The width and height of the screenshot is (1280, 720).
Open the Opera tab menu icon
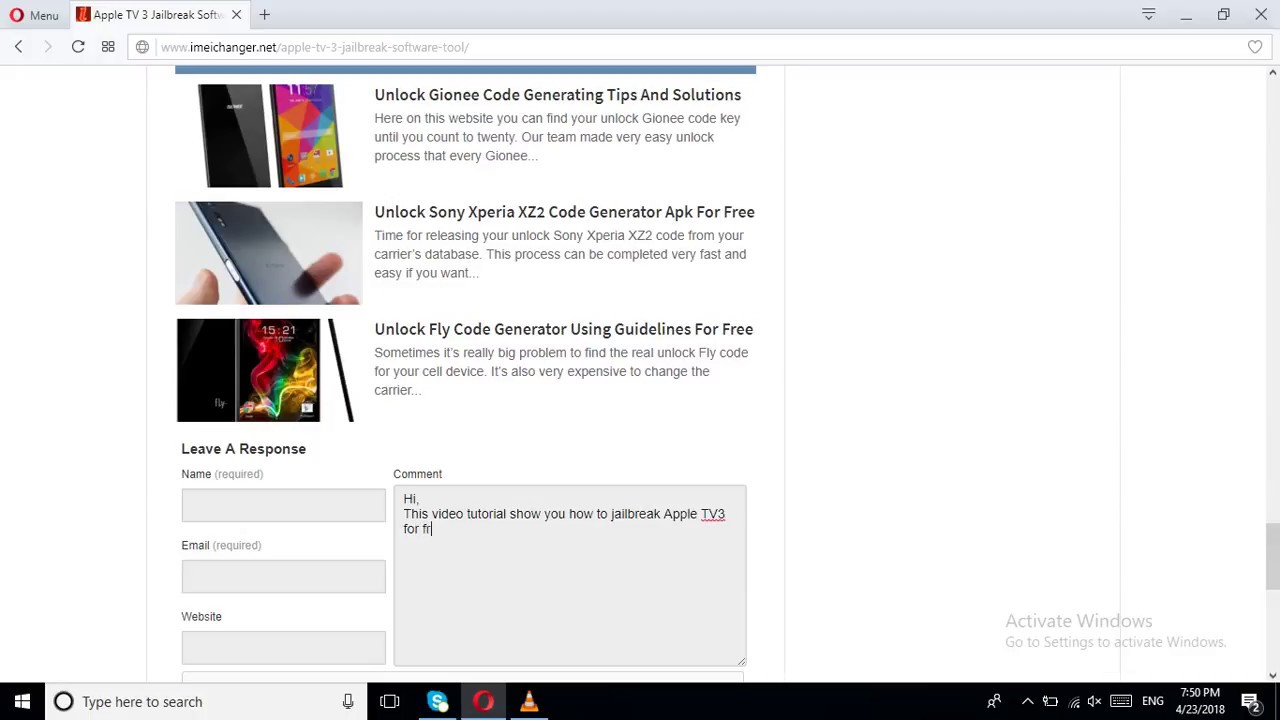pyautogui.click(x=1149, y=15)
